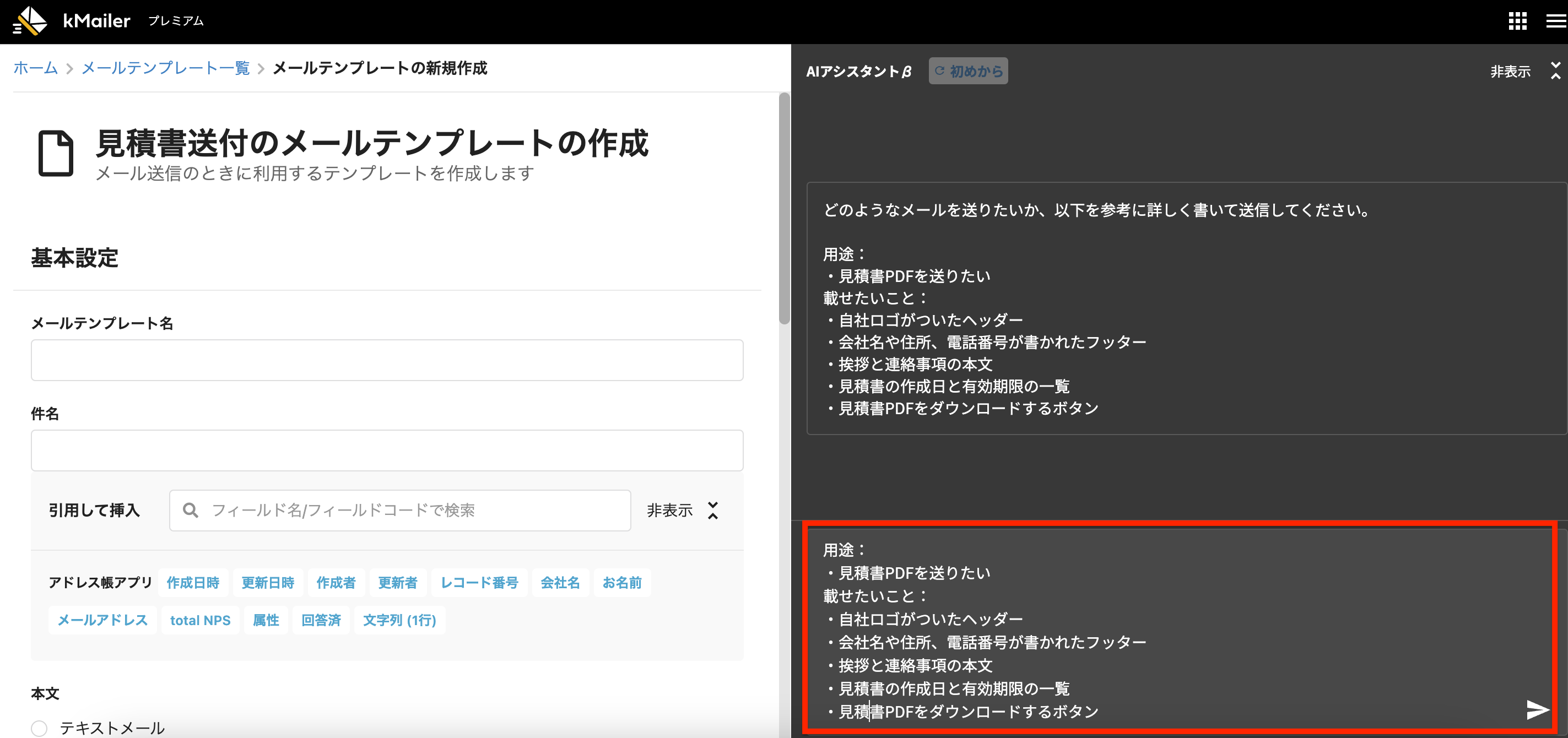
Task: Click the kMailer logo icon
Action: 30,21
